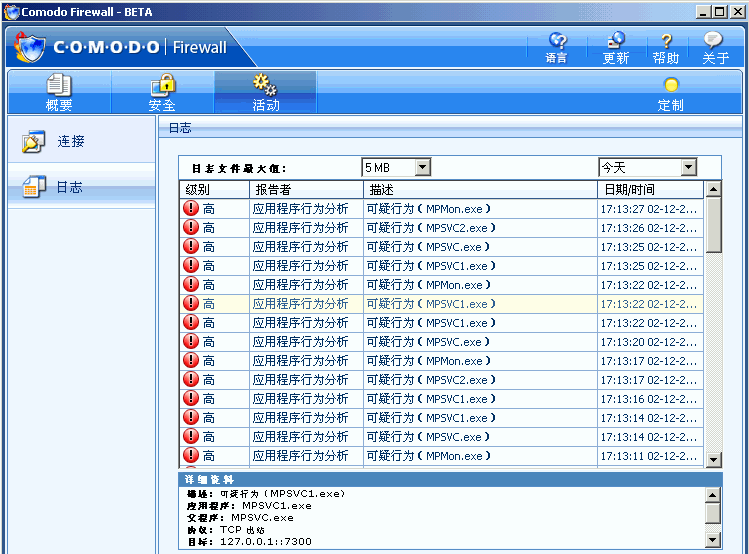Click details pane scroll up arrow
This screenshot has height=554, width=749.
(712, 495)
